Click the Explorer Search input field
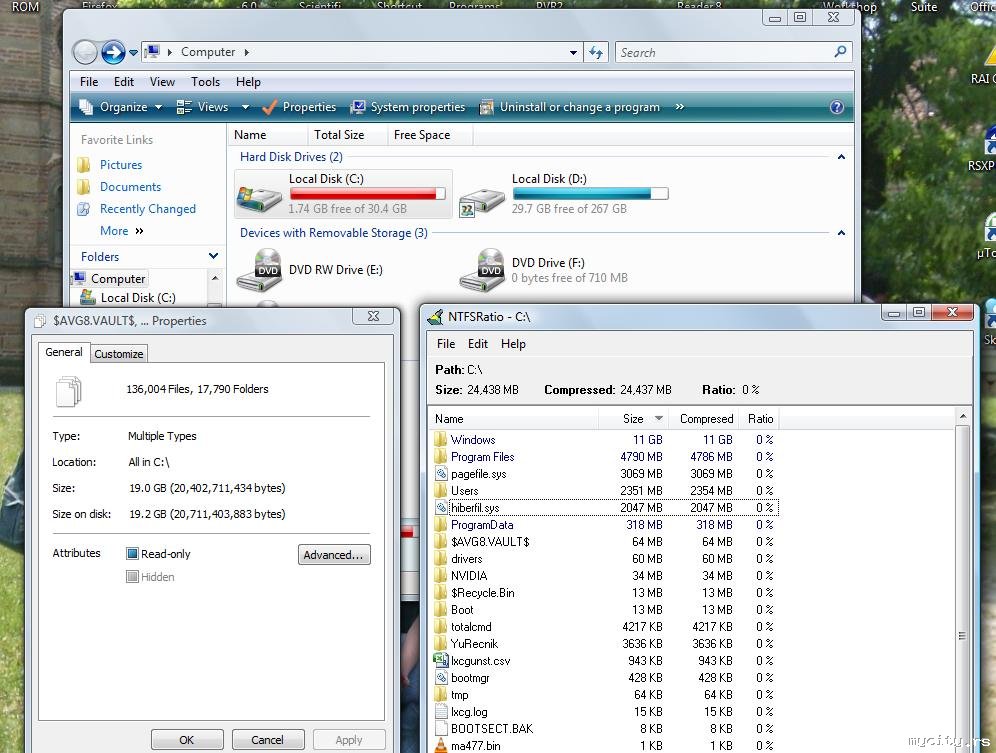The width and height of the screenshot is (996, 753). [x=725, y=52]
